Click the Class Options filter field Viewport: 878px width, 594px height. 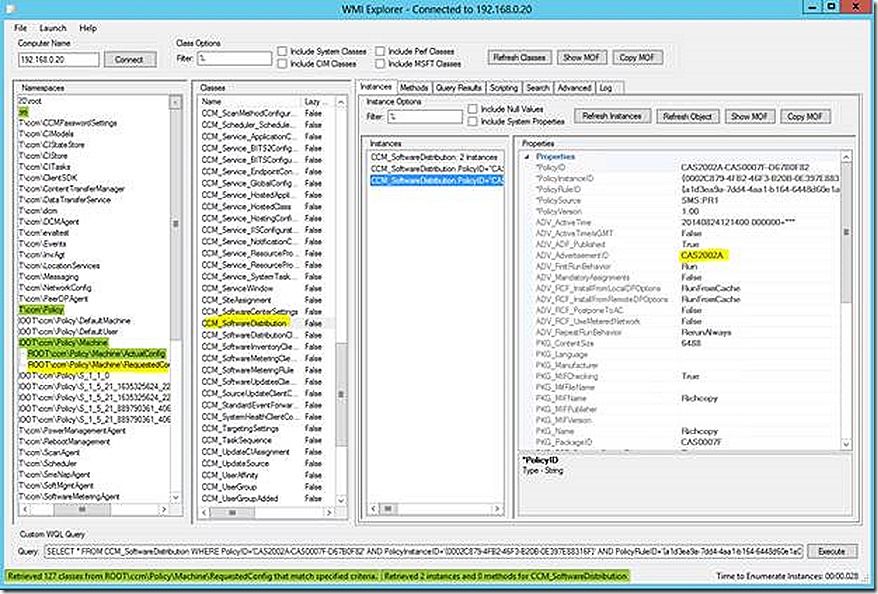point(235,58)
